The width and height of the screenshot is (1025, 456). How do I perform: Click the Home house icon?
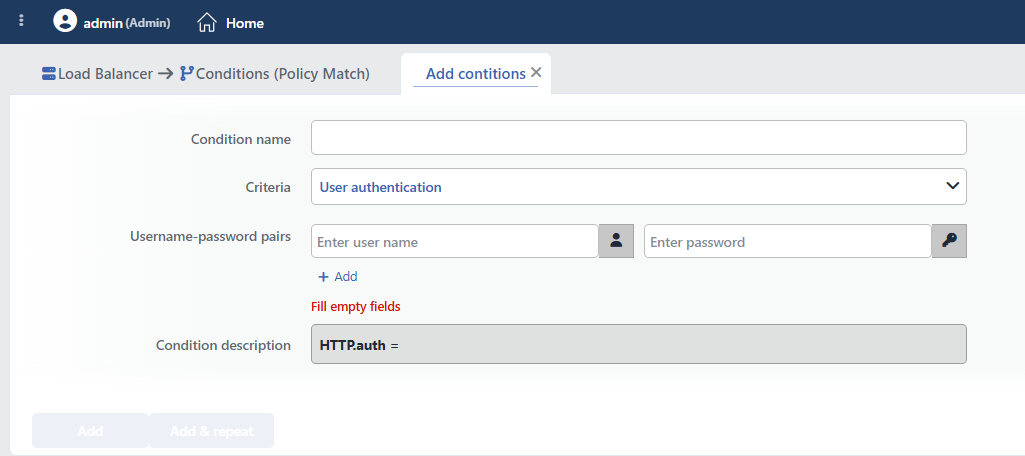pos(207,23)
